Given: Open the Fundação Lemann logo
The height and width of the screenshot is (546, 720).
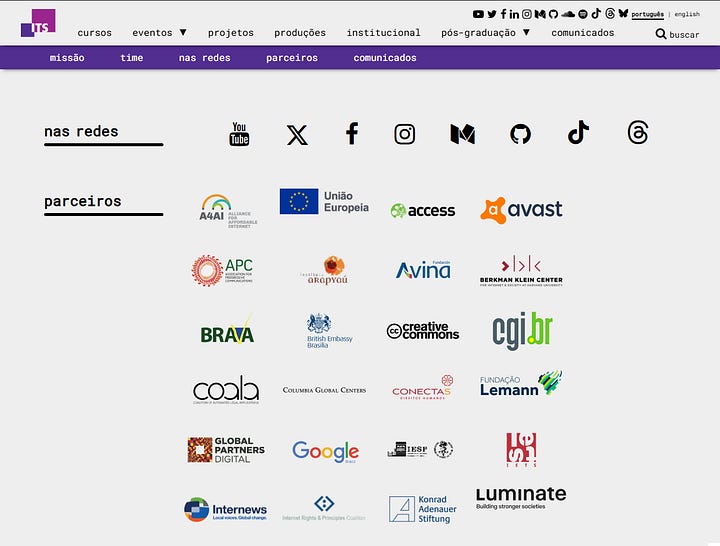Looking at the screenshot, I should pyautogui.click(x=521, y=384).
